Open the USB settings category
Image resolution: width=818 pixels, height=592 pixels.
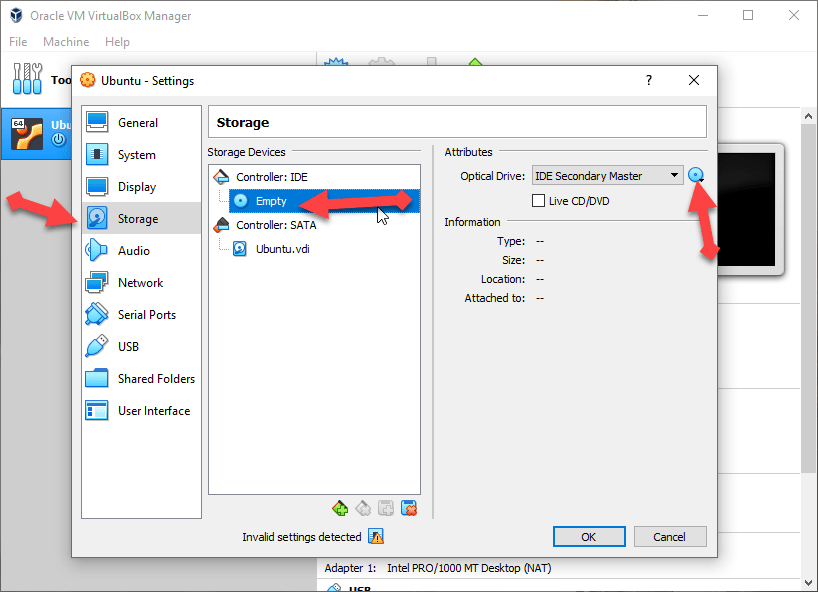tap(128, 347)
